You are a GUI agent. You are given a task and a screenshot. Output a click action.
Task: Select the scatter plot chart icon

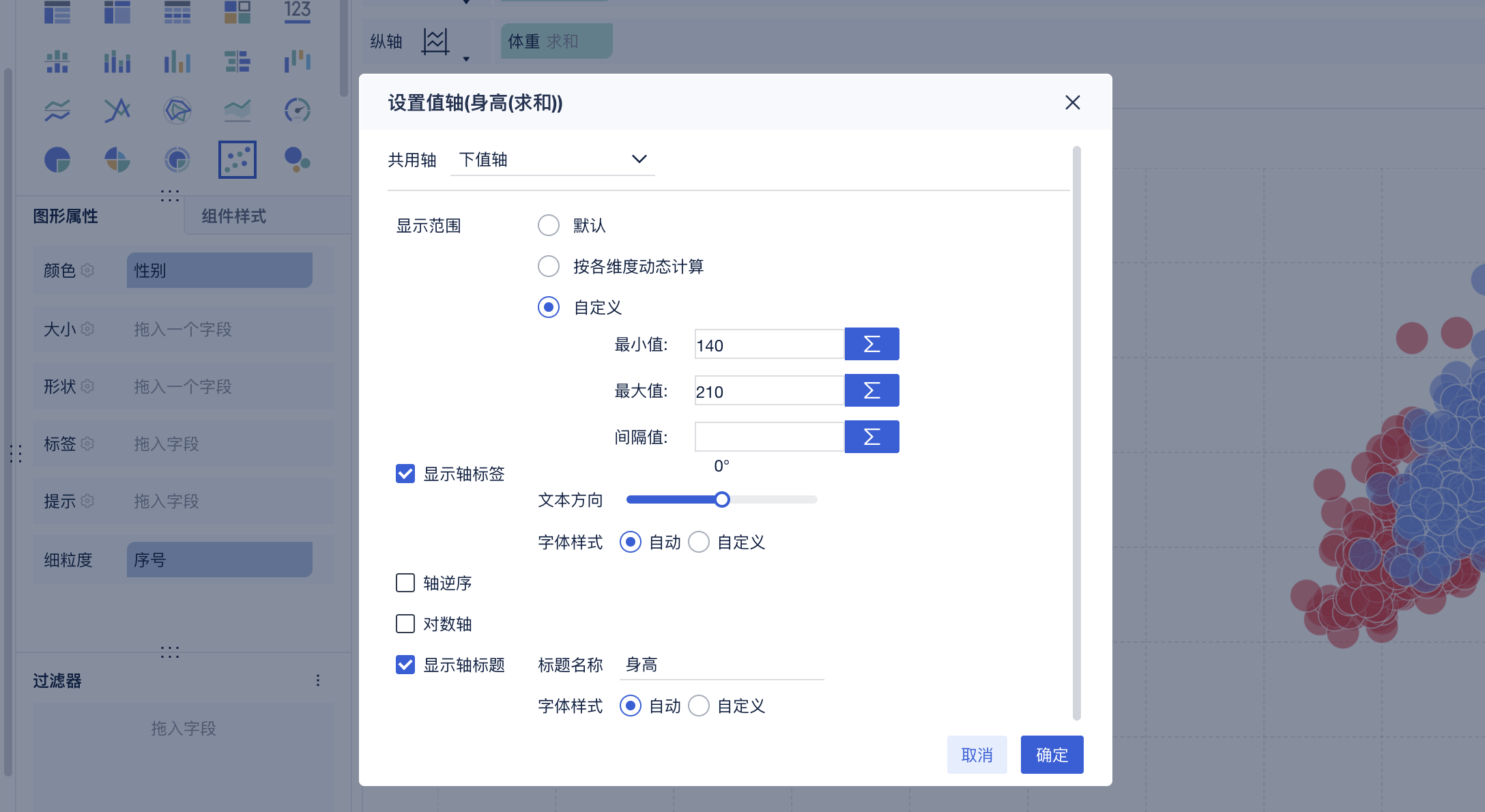(237, 160)
